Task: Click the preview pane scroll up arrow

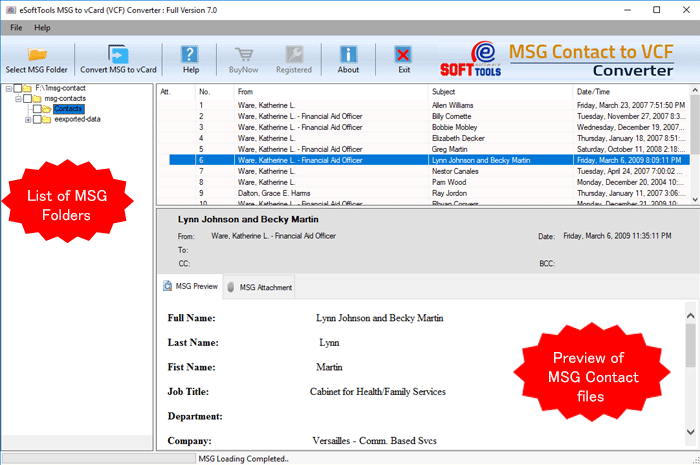Action: click(x=690, y=316)
